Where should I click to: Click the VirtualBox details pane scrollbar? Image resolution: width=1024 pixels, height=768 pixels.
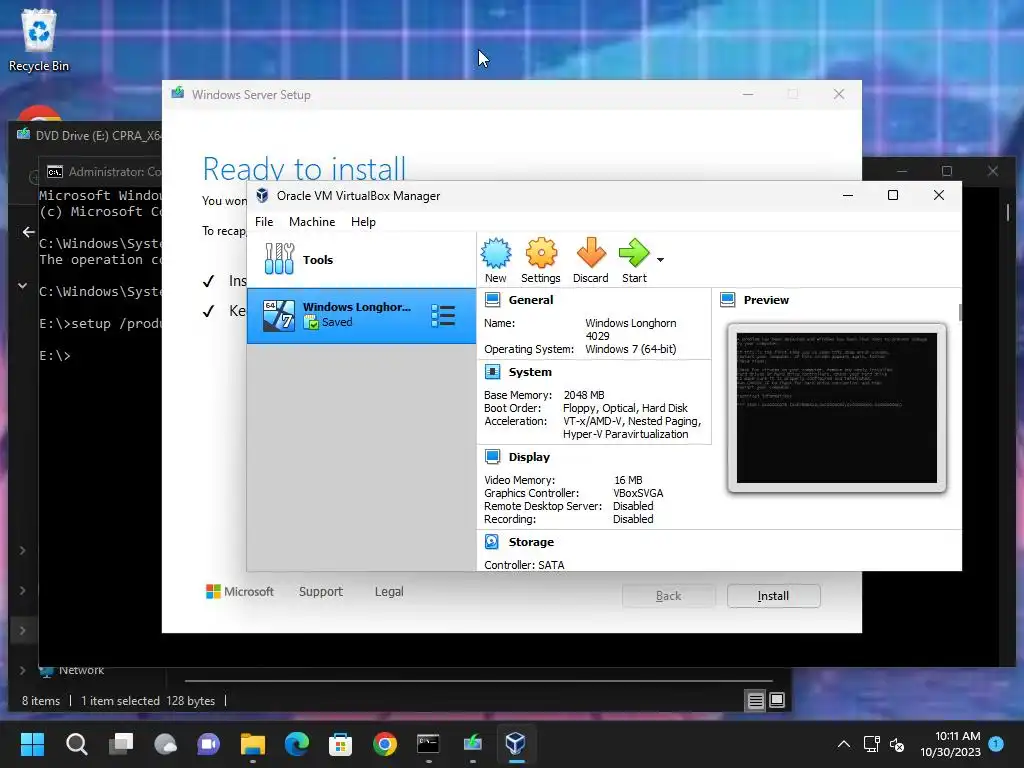(960, 312)
